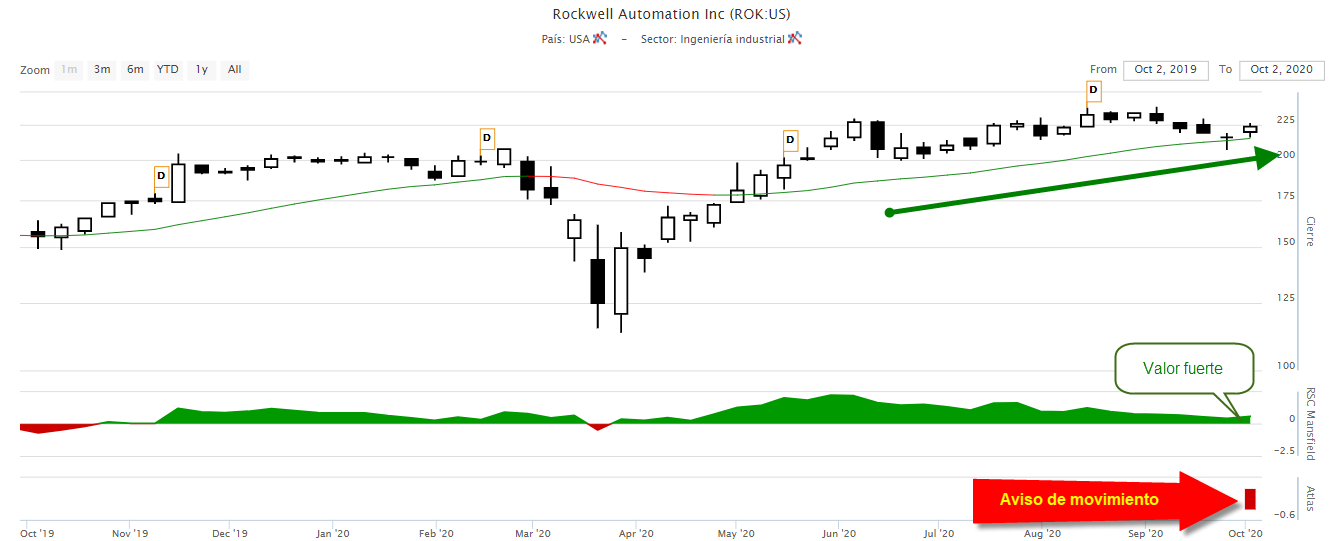
Task: Open the To date field Oct 2, 2020
Action: click(1281, 70)
